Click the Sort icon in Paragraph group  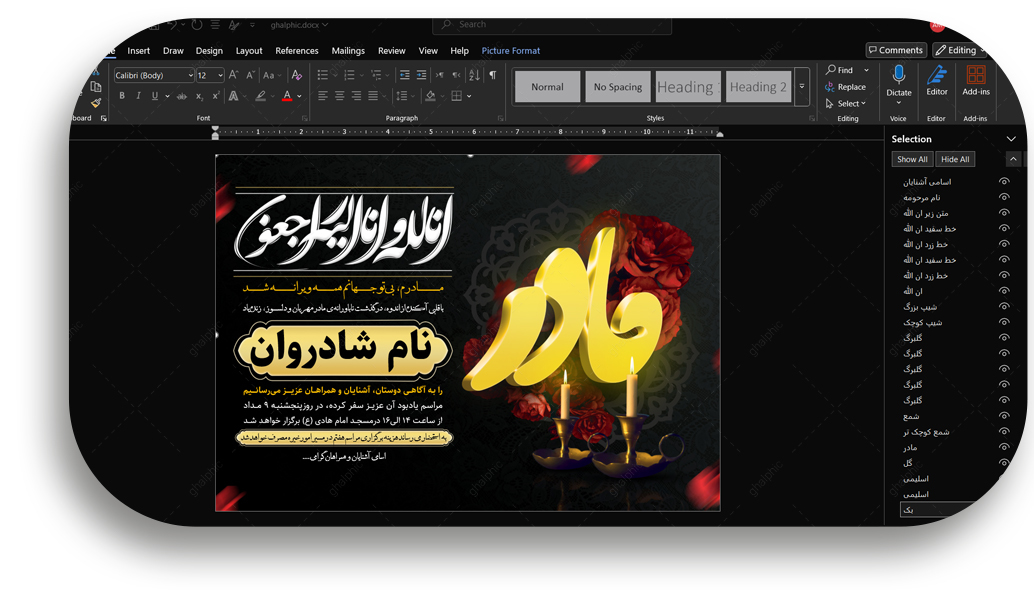(x=474, y=75)
